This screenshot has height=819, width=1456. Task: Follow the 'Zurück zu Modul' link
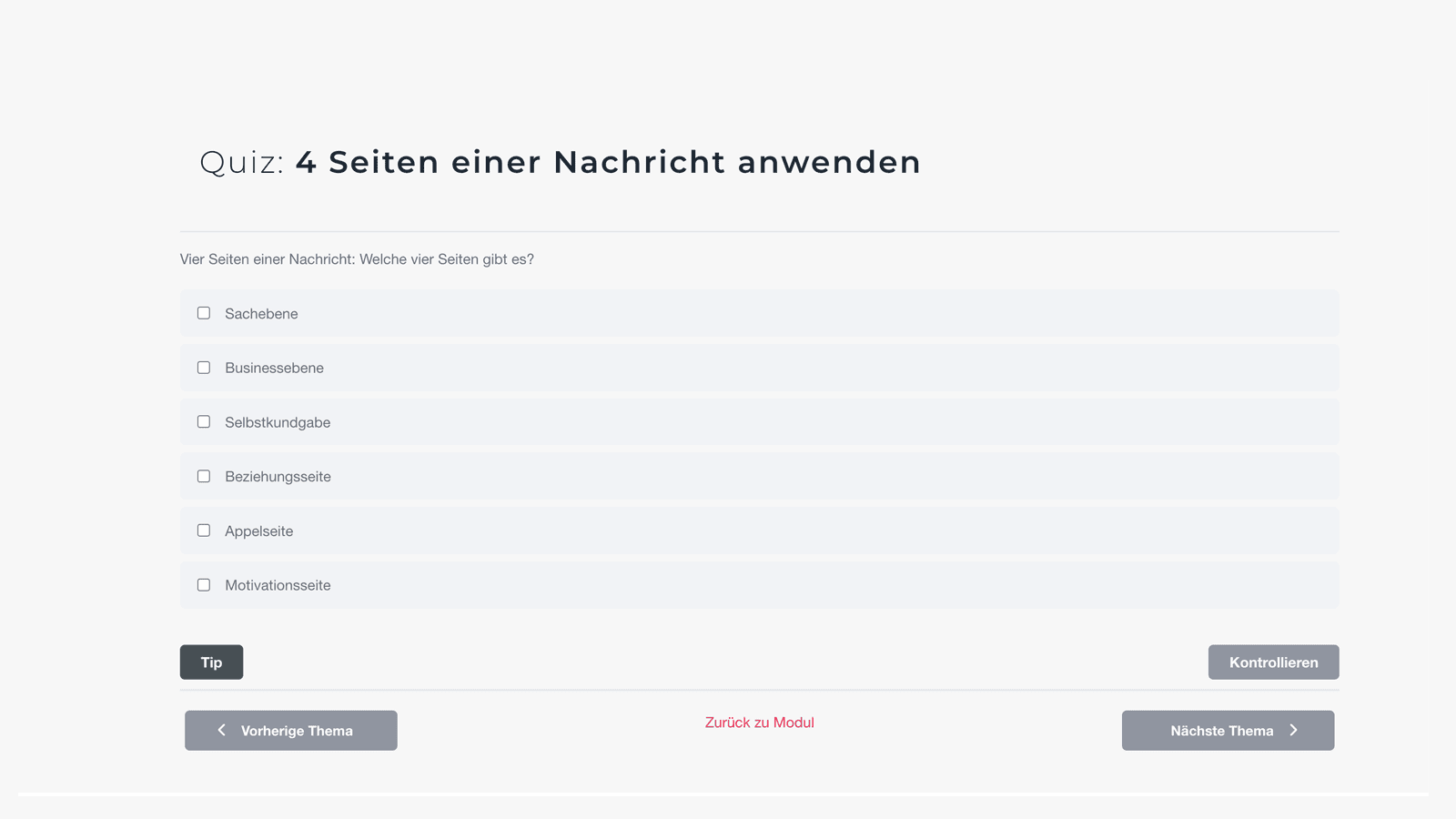point(759,723)
